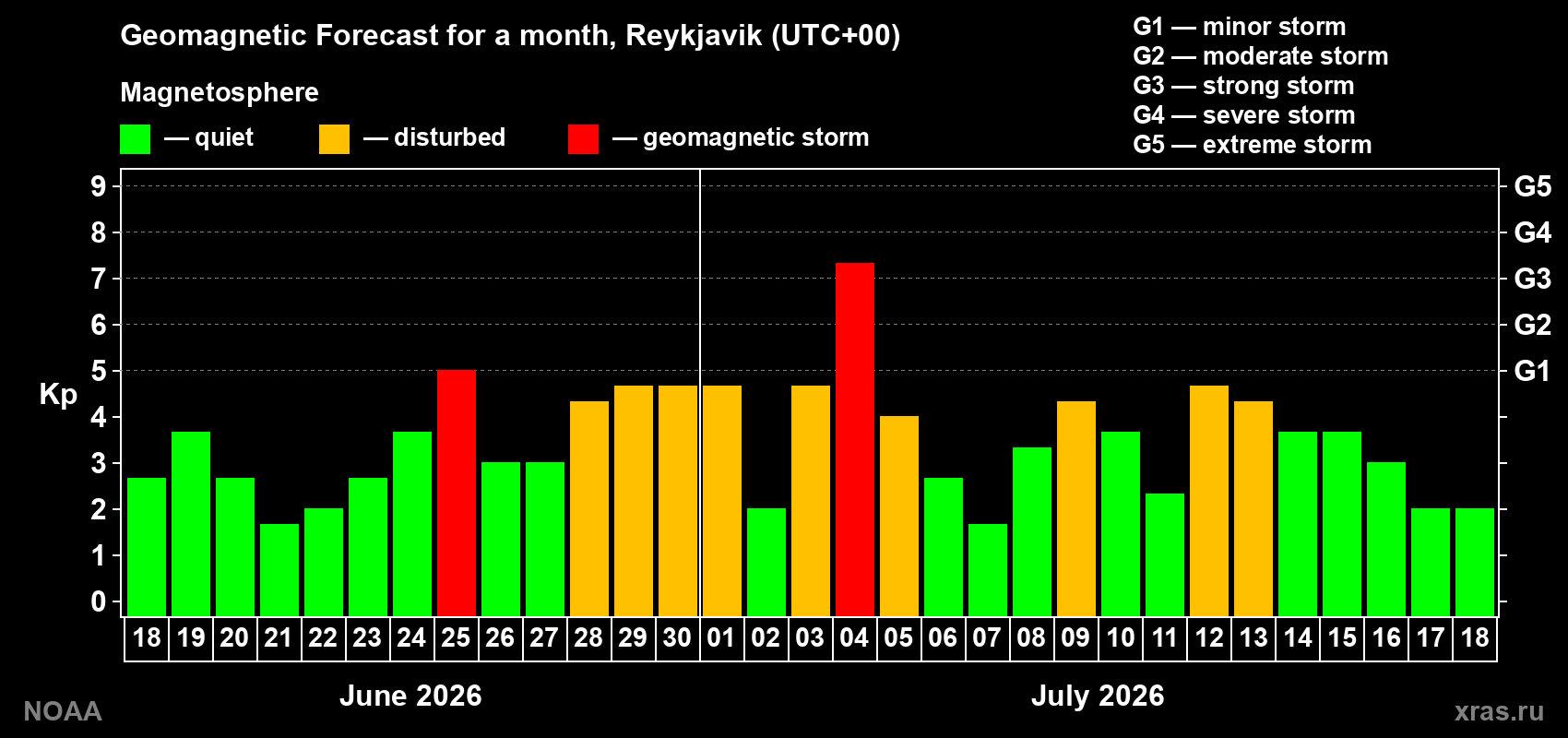The width and height of the screenshot is (1568, 738).
Task: Select the red bar for July 04
Action: [x=855, y=439]
